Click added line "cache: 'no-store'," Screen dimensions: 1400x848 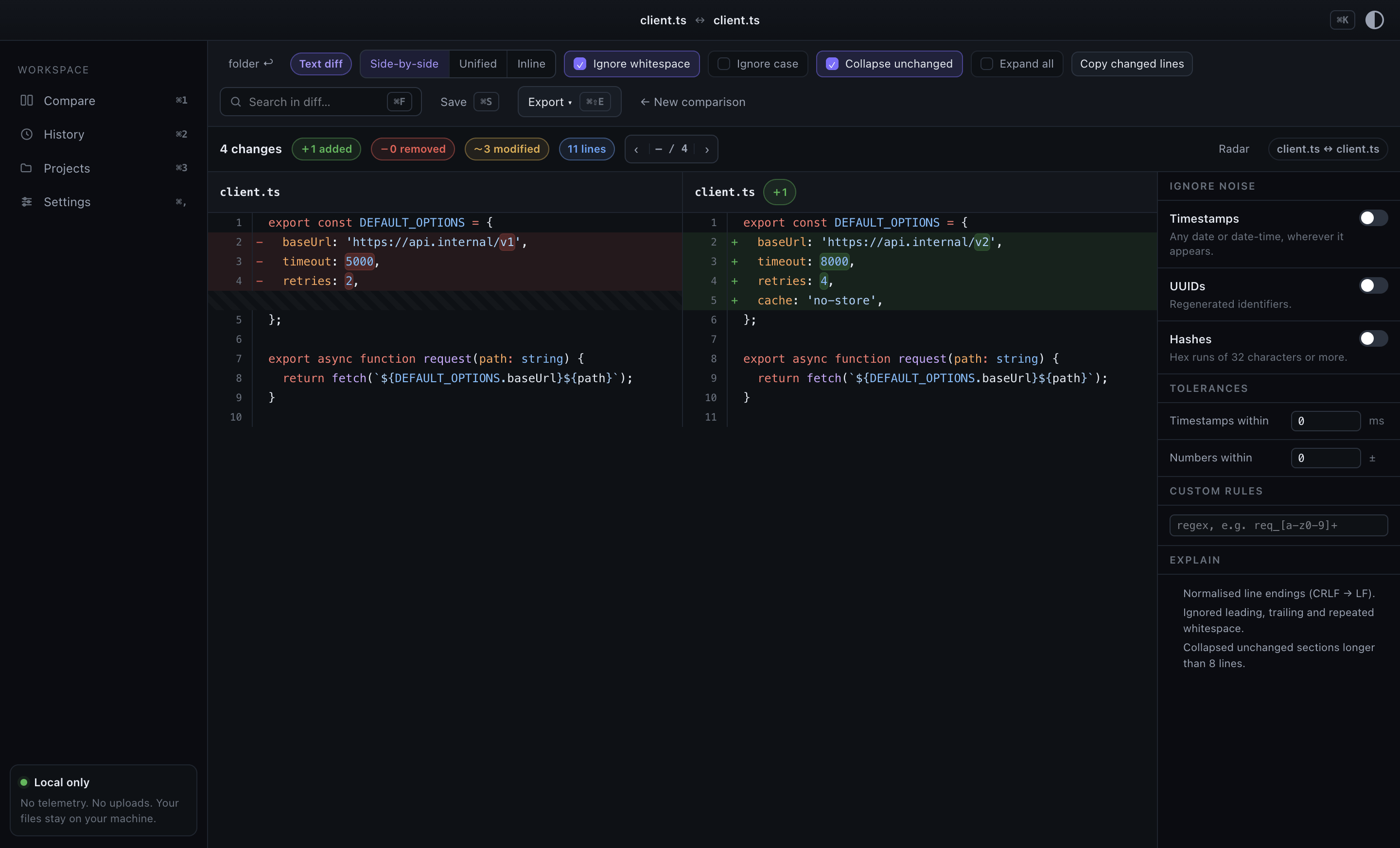pos(919,300)
